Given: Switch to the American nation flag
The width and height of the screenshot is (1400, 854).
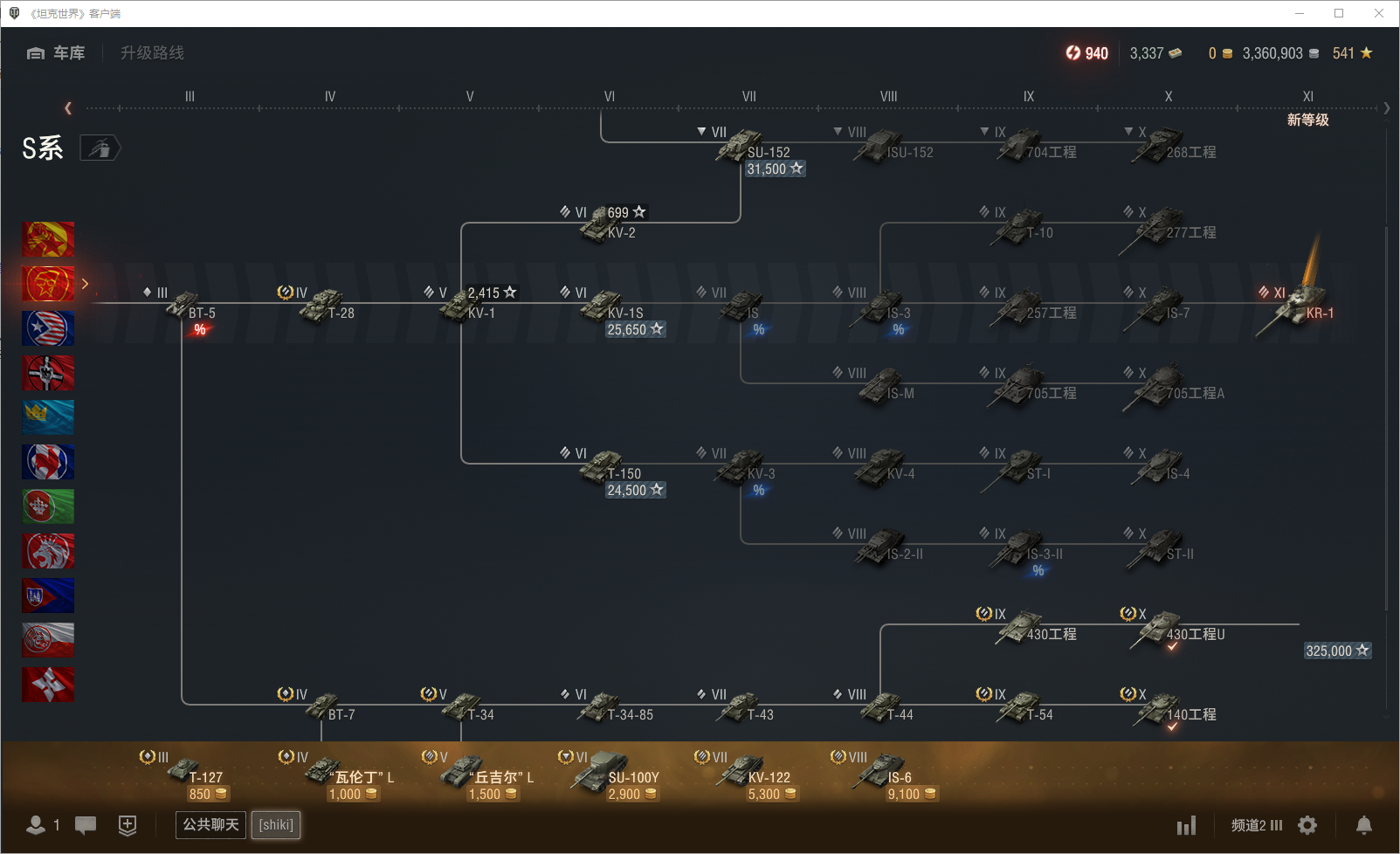Looking at the screenshot, I should (48, 328).
